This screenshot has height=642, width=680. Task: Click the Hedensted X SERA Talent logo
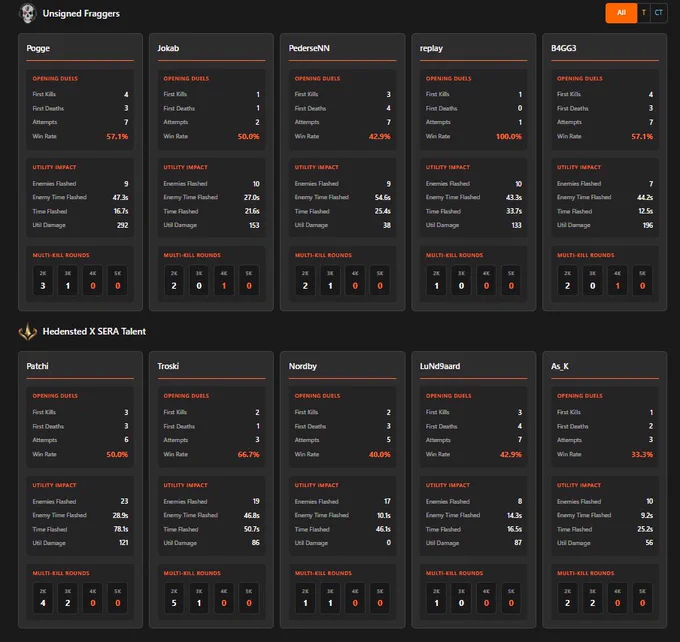click(28, 331)
